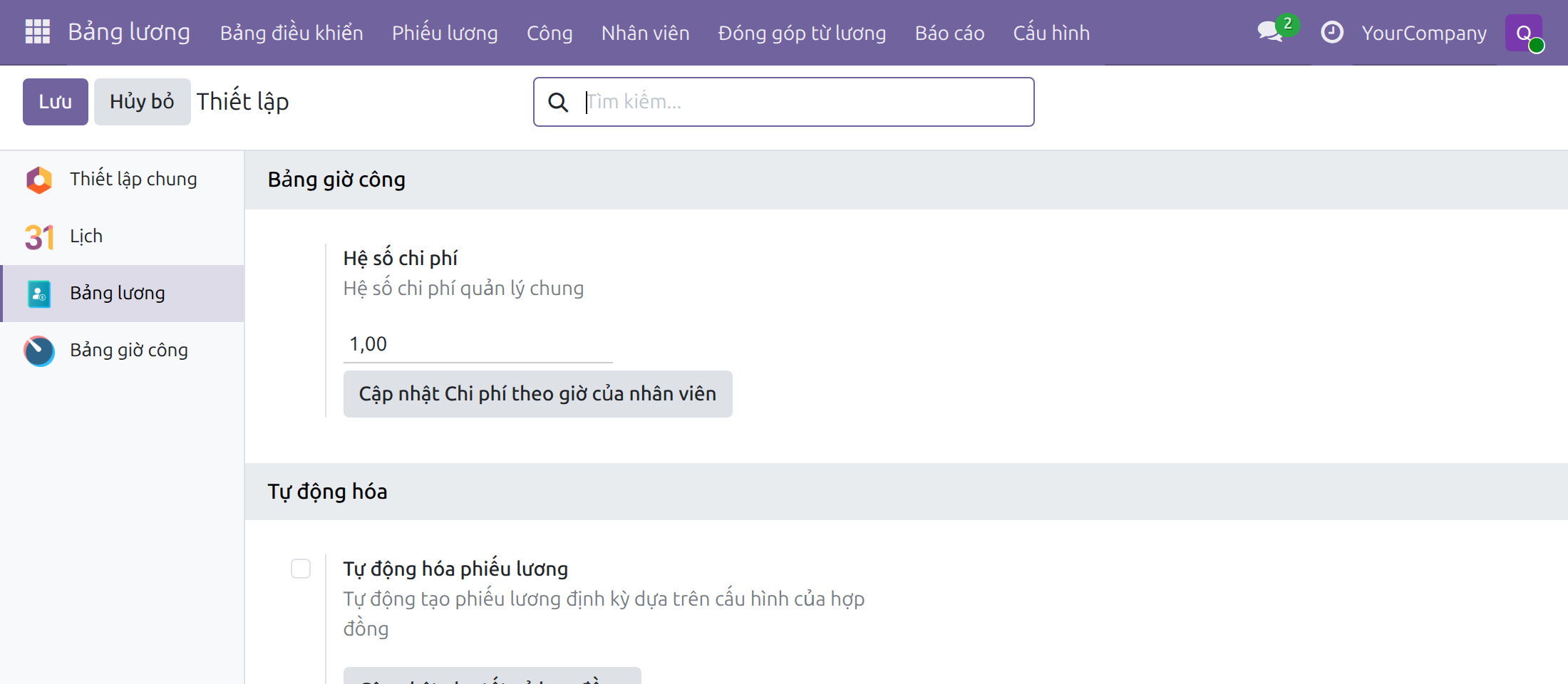Open the Phiếu lương menu
This screenshot has width=1568, height=684.
coord(445,33)
